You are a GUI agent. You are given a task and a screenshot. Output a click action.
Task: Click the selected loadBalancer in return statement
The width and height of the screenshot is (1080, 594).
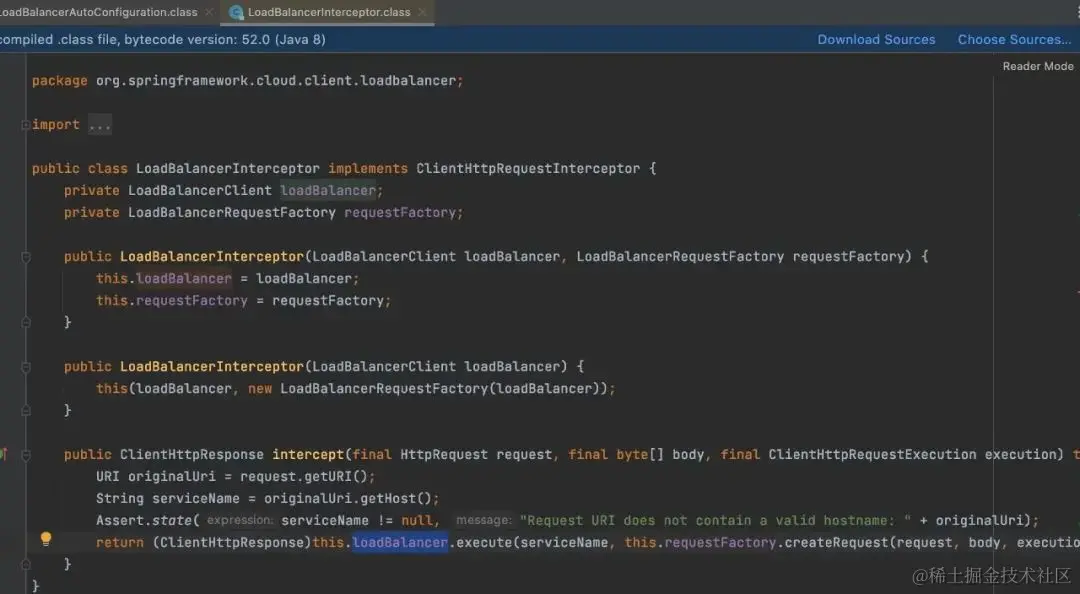(x=400, y=543)
